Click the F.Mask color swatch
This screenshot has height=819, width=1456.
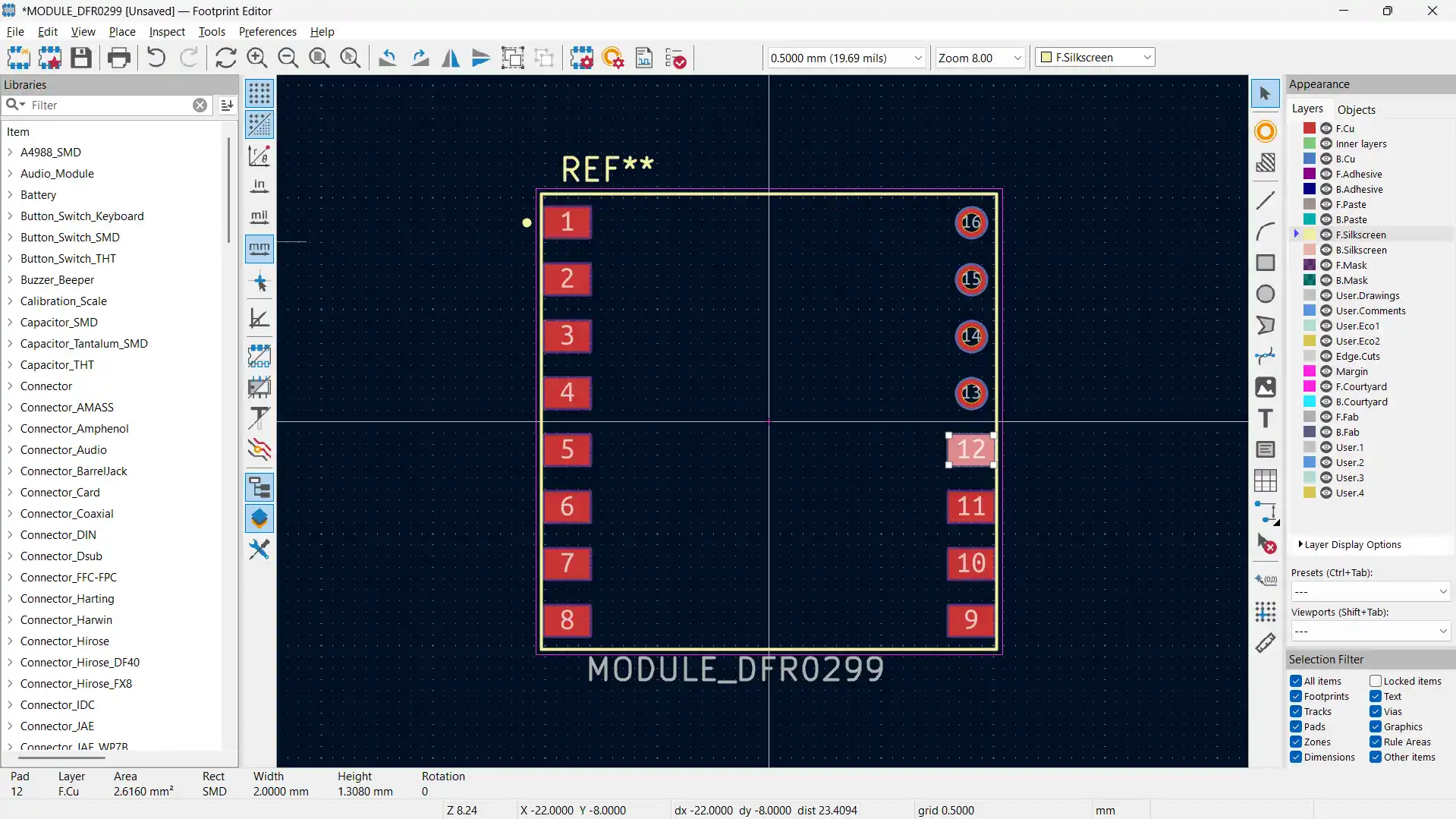coord(1310,265)
